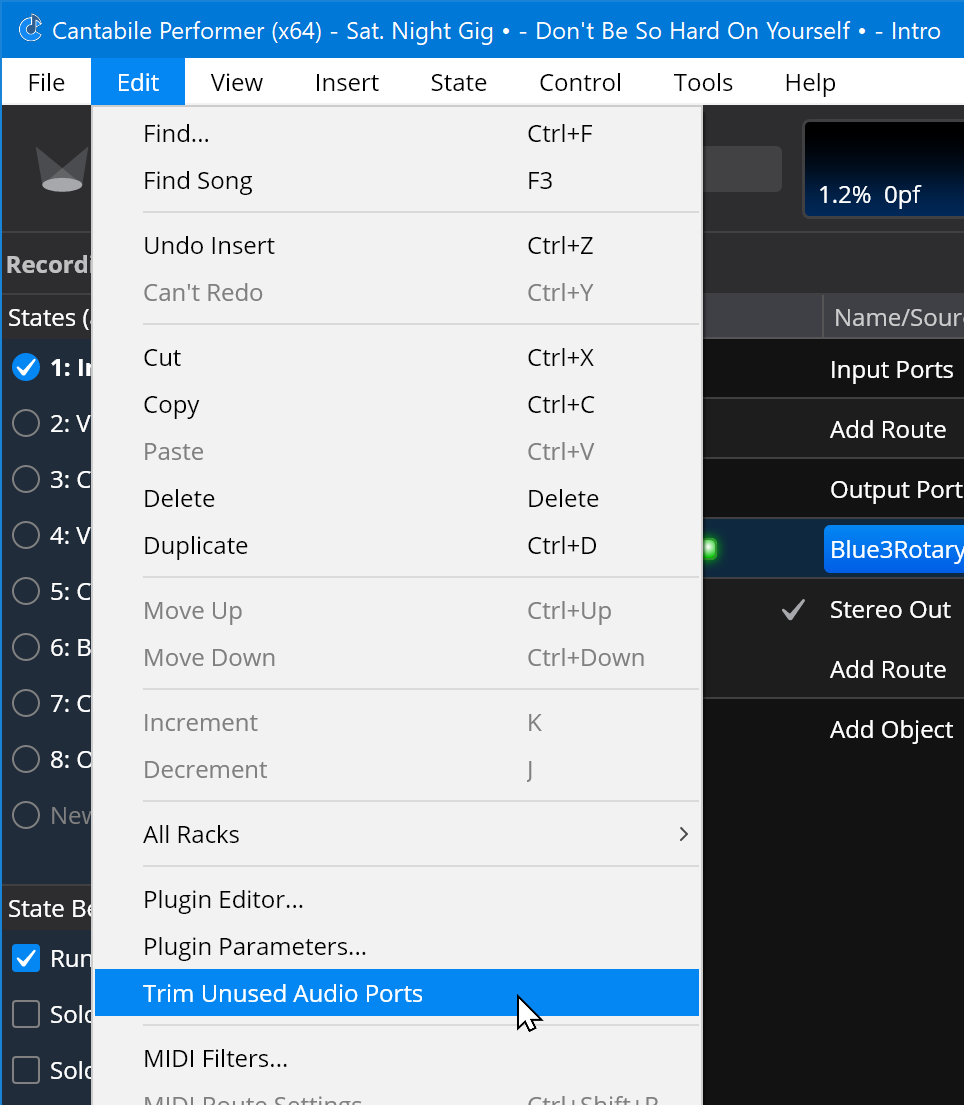Toggle the checkmark next to Stereo Out
Screen dimensions: 964x1105
[x=793, y=610]
